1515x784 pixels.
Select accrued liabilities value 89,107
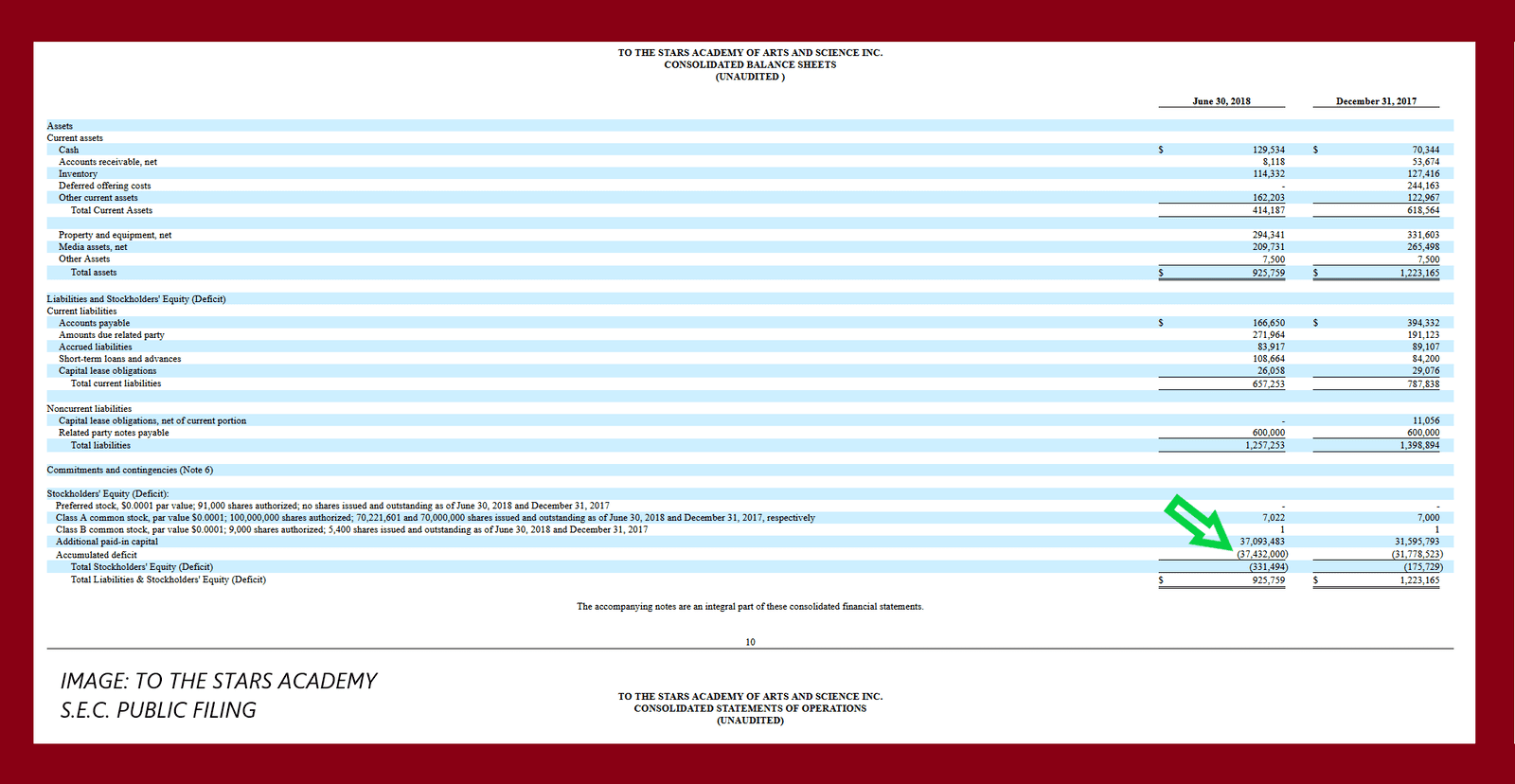pyautogui.click(x=1425, y=347)
